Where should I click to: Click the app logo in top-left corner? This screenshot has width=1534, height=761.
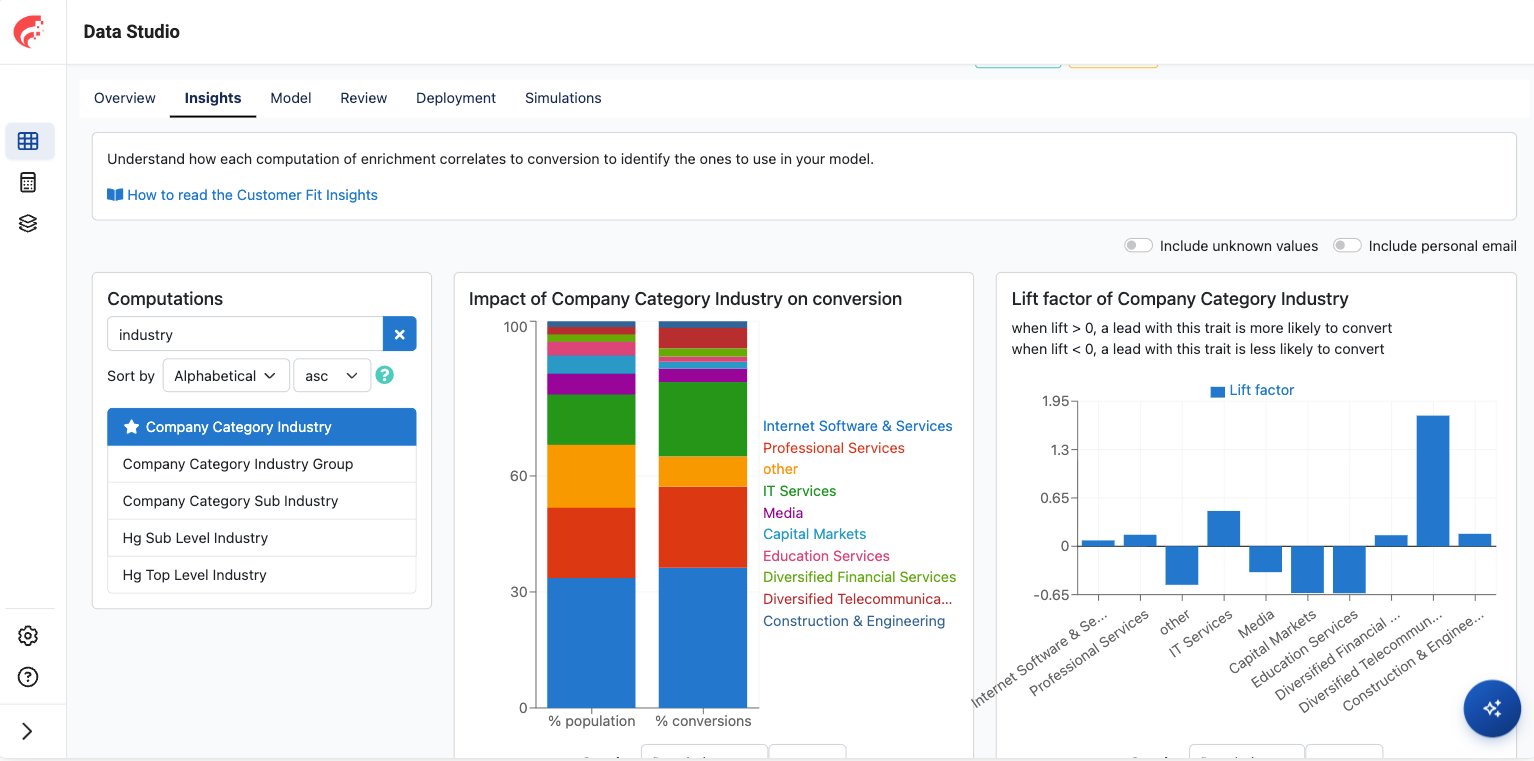point(29,32)
